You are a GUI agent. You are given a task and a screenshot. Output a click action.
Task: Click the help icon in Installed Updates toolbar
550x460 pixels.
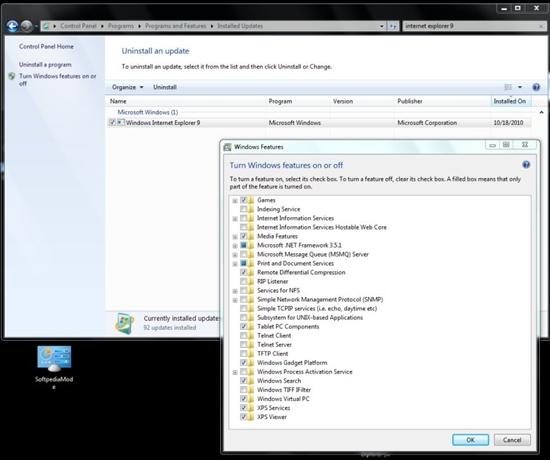click(536, 87)
